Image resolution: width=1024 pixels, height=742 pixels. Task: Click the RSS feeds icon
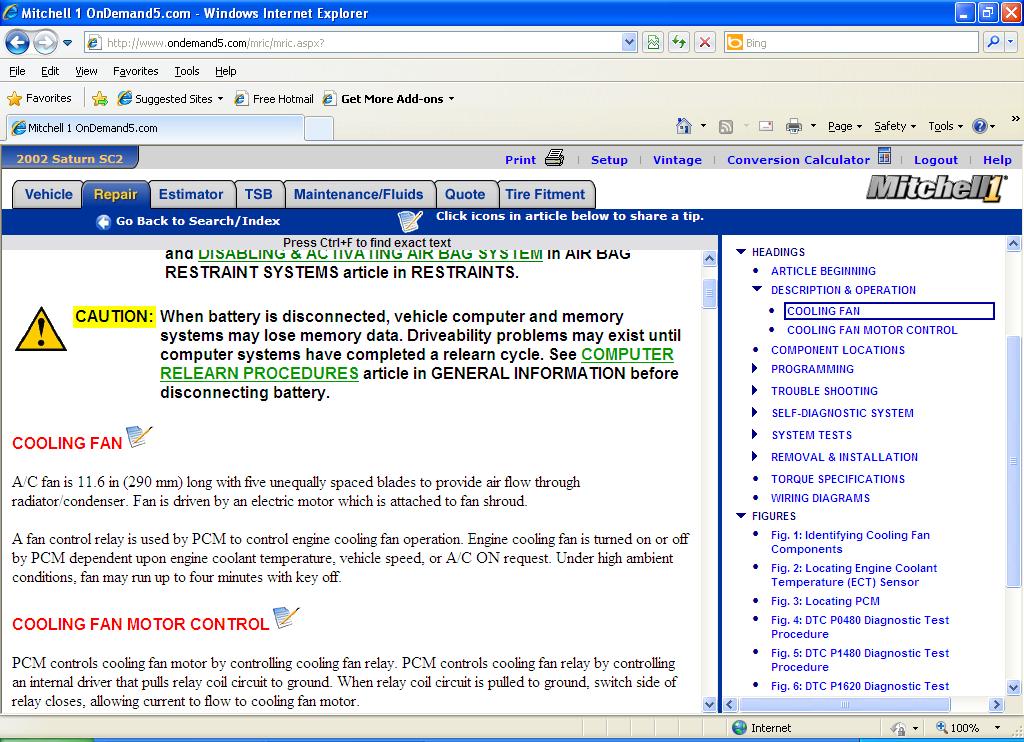[726, 127]
